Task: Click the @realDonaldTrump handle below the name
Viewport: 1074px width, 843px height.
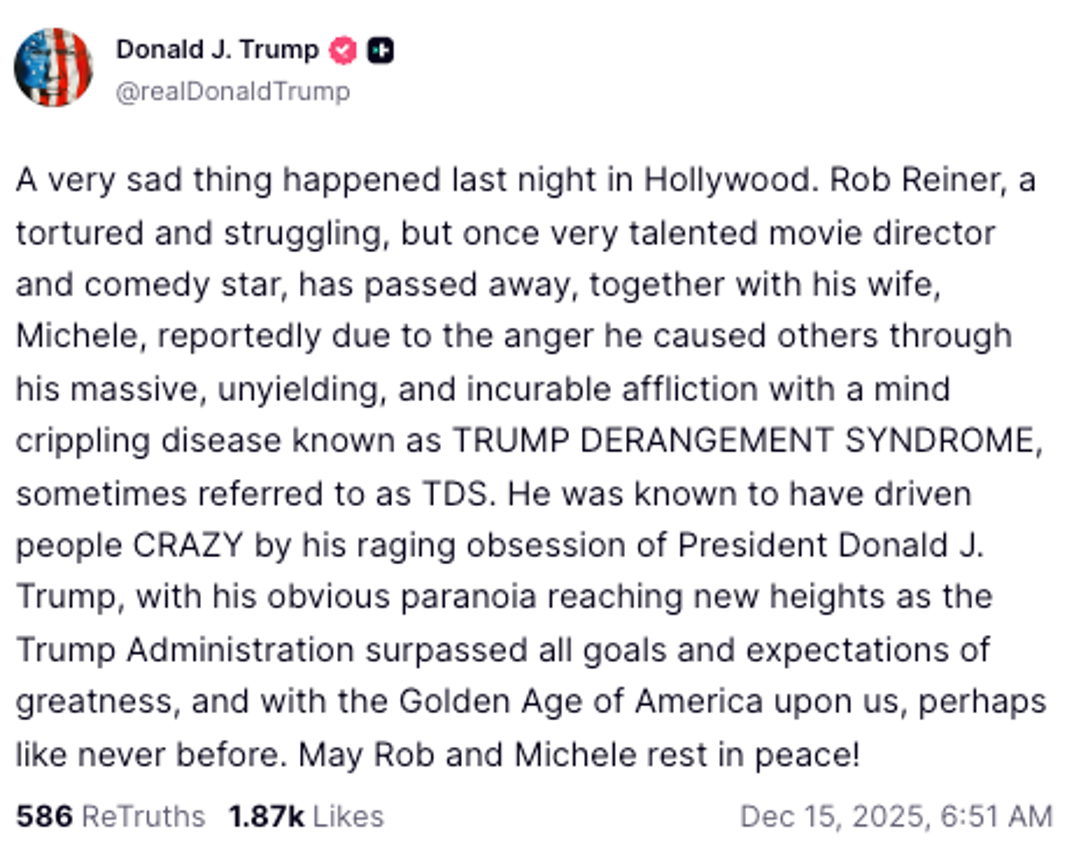Action: (231, 90)
